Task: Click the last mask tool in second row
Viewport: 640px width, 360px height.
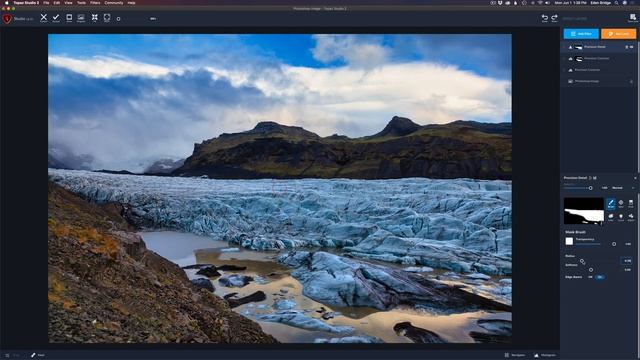Action: click(x=631, y=217)
